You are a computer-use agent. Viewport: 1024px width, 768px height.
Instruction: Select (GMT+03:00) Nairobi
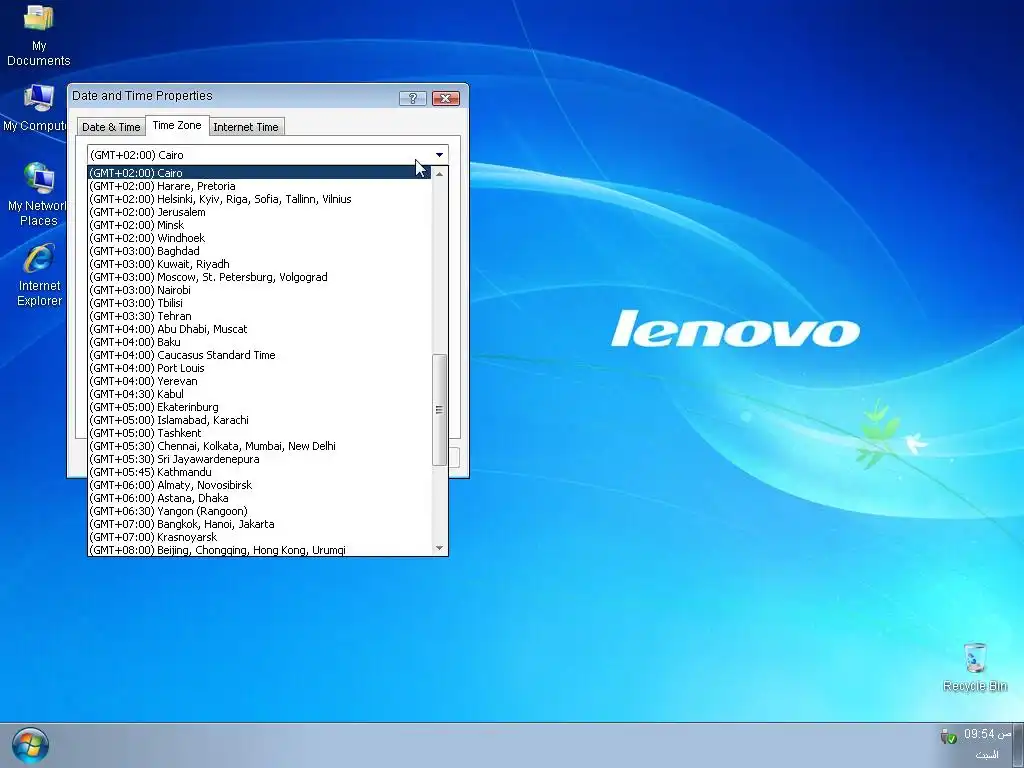259,290
